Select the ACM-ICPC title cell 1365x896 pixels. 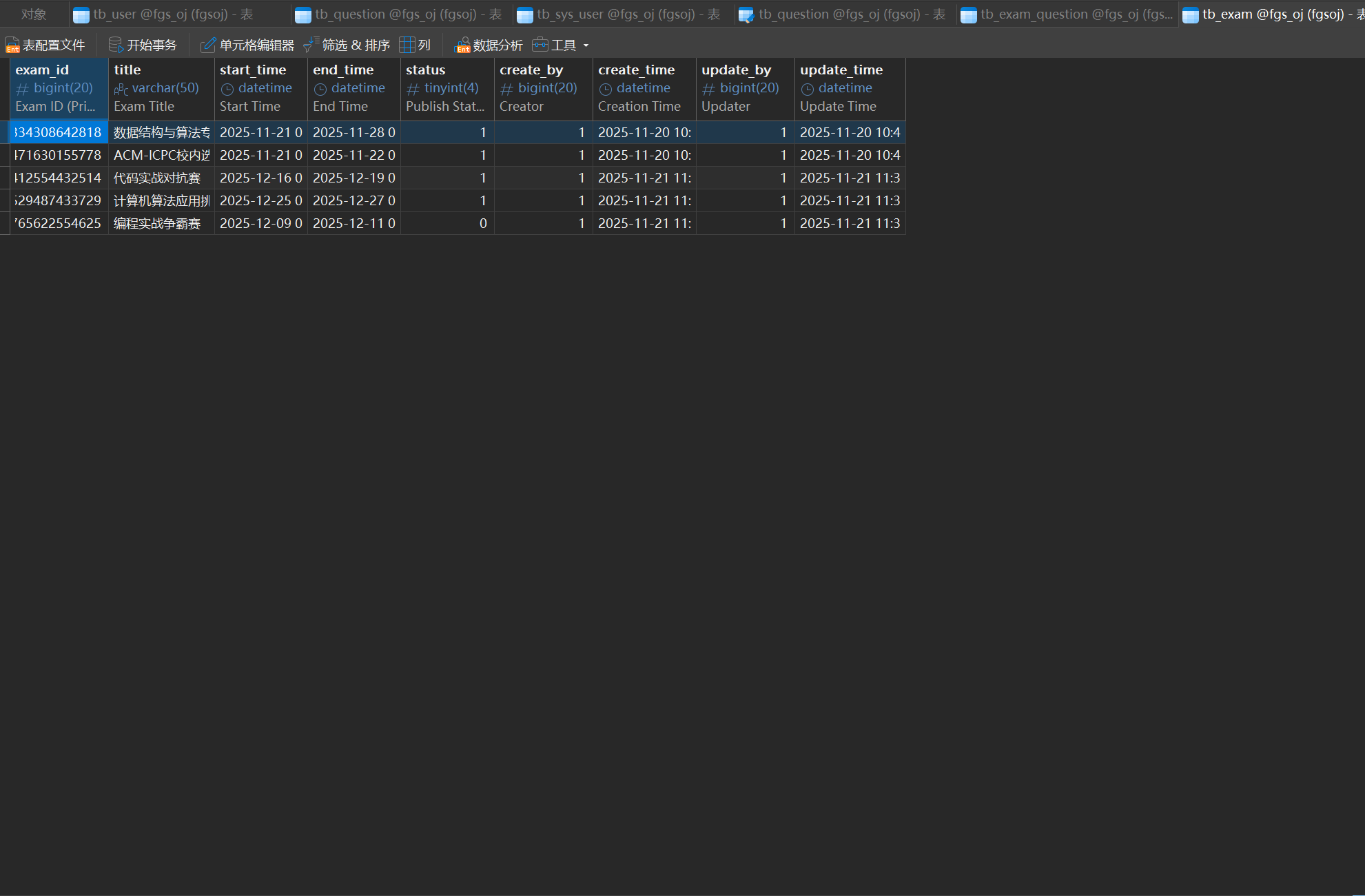[161, 155]
